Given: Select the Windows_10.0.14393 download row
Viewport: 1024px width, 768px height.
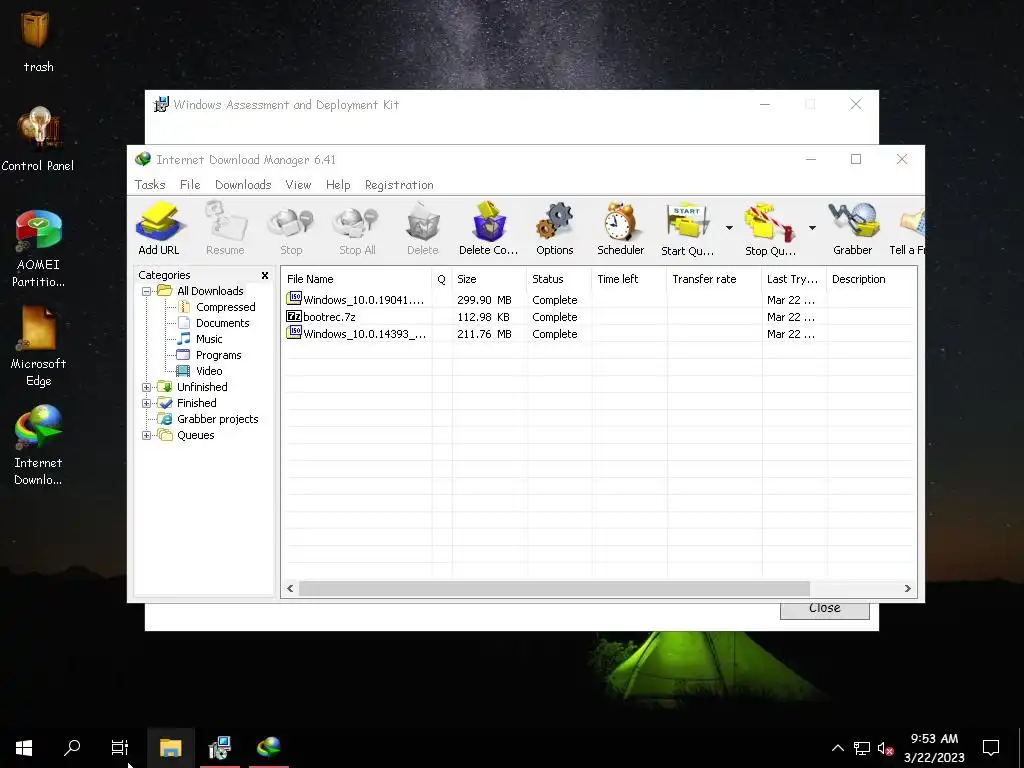Looking at the screenshot, I should pos(599,334).
